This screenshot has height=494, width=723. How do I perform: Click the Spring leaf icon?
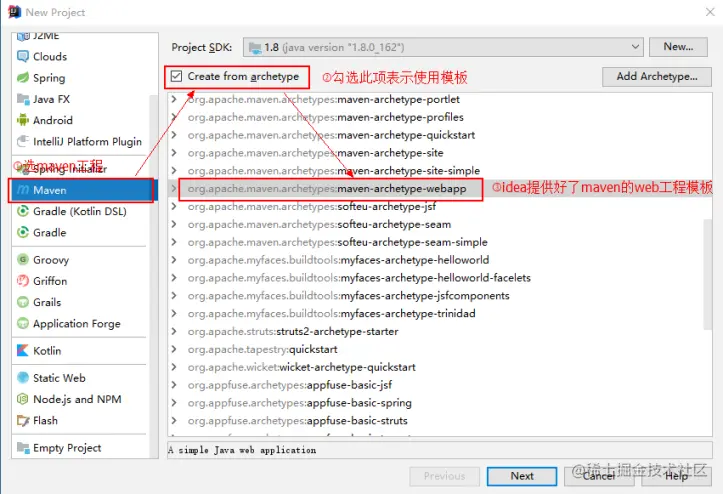(23, 77)
